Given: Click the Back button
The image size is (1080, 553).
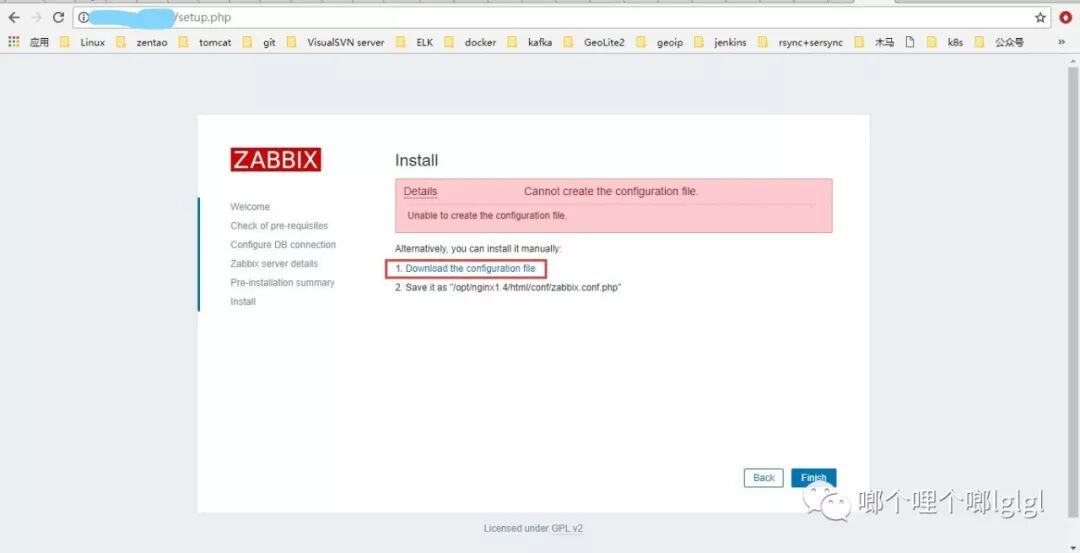Looking at the screenshot, I should click(x=764, y=478).
